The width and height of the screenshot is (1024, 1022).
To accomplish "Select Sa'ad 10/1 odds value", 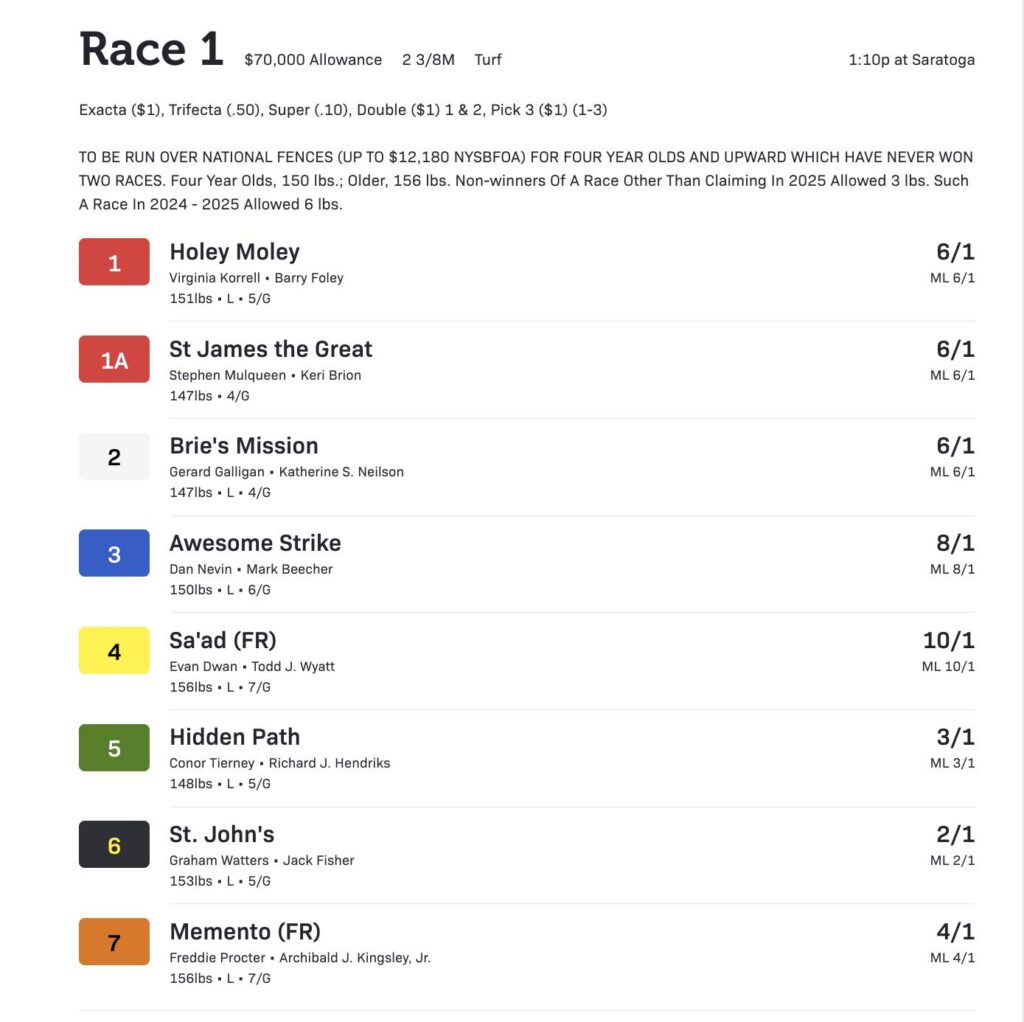I will (x=948, y=640).
